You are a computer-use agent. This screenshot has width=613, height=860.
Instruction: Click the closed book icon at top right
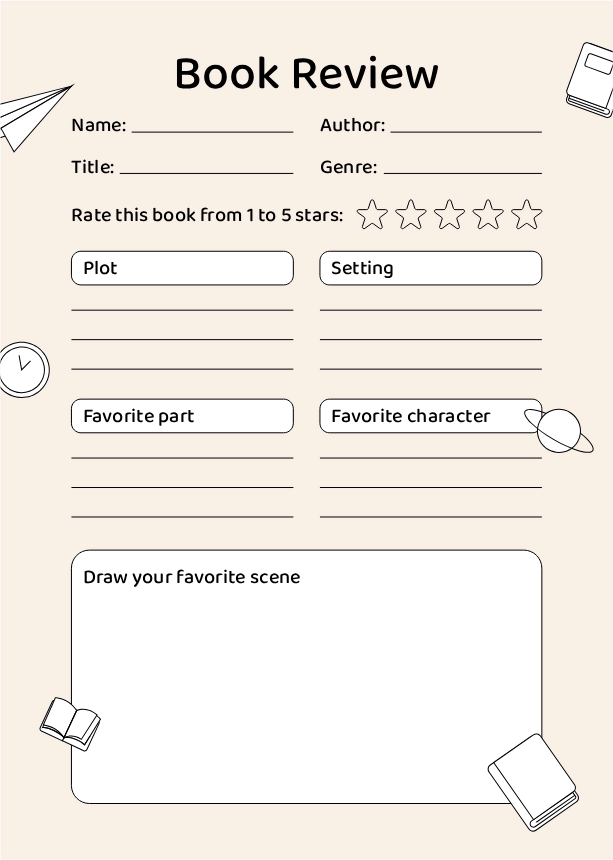[589, 79]
